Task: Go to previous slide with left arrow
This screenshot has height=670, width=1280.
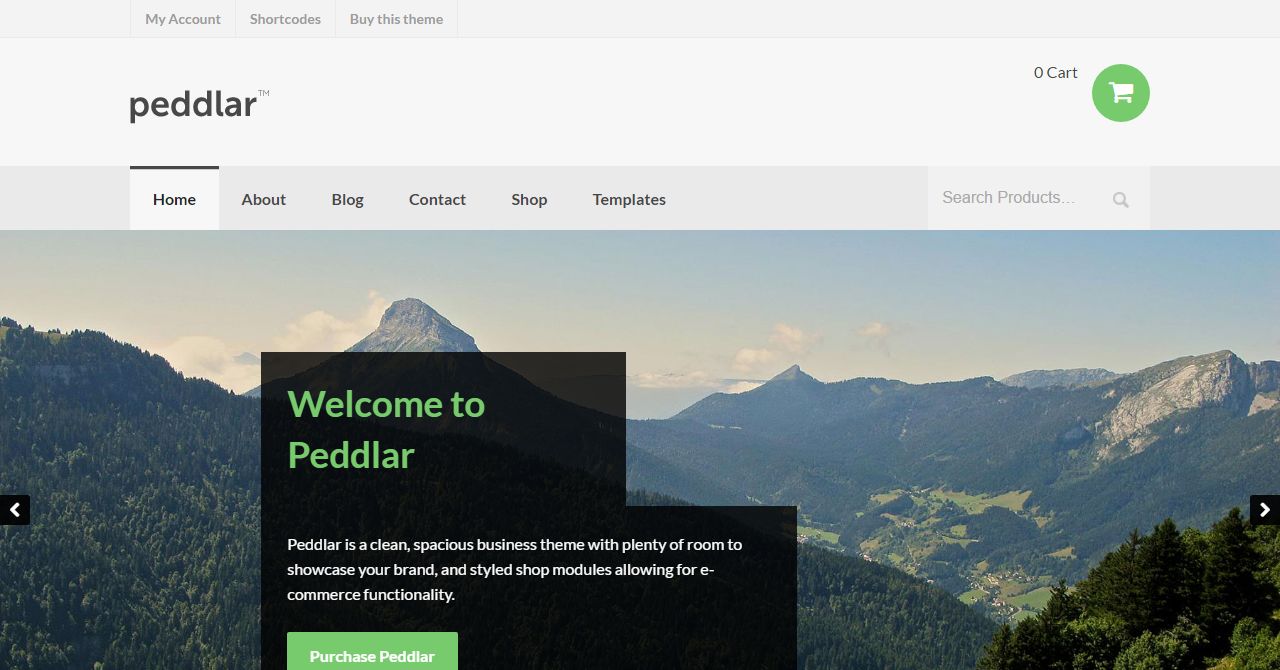Action: click(x=15, y=510)
